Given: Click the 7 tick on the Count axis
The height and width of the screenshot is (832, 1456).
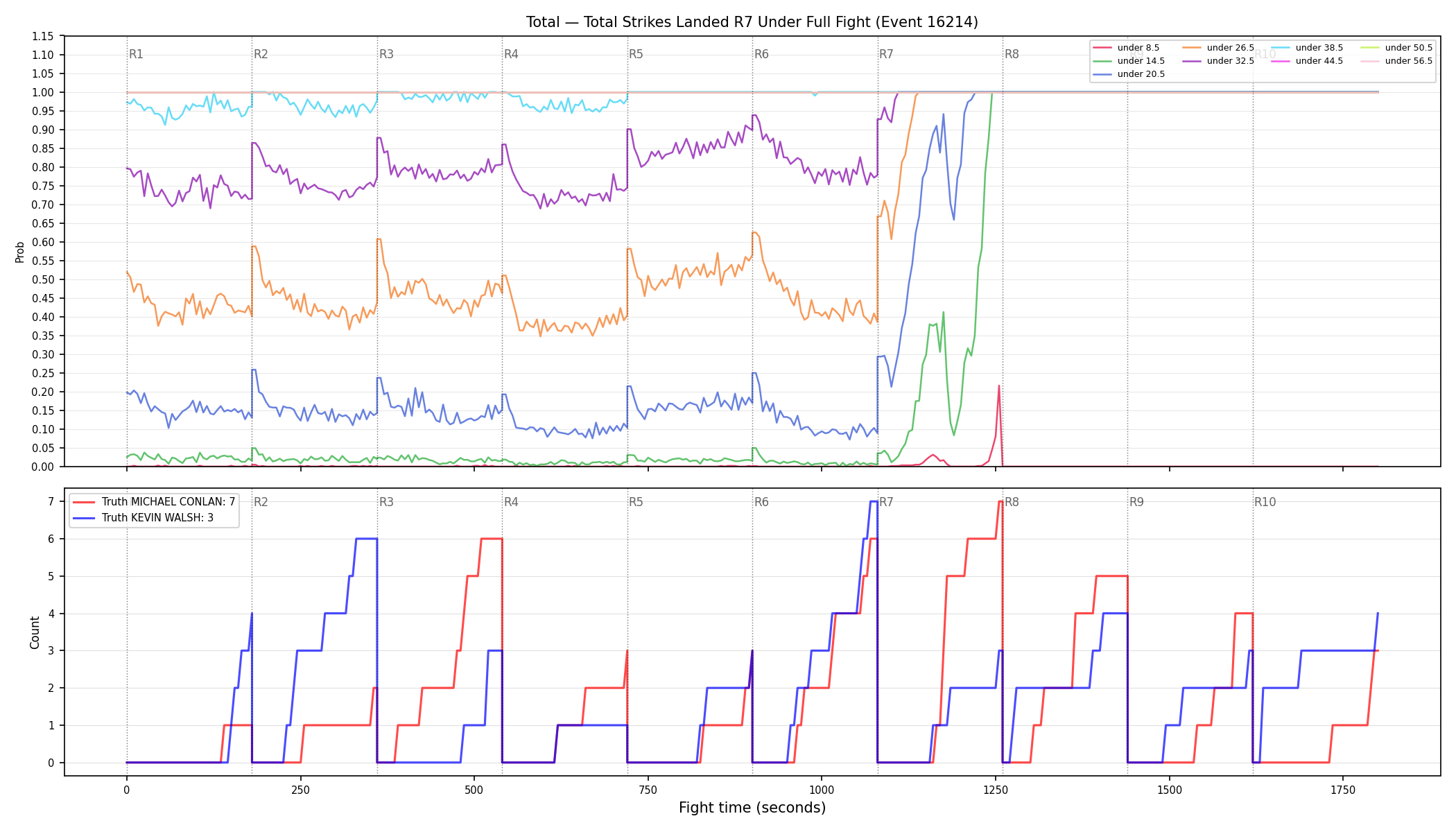Looking at the screenshot, I should point(51,501).
